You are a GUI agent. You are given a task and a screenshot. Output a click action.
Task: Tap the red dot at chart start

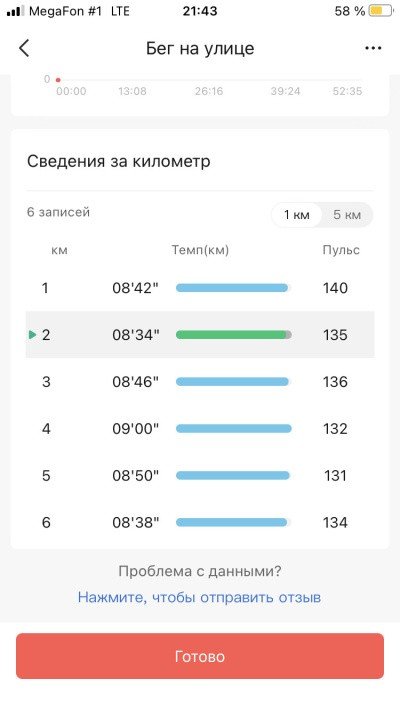pyautogui.click(x=58, y=80)
